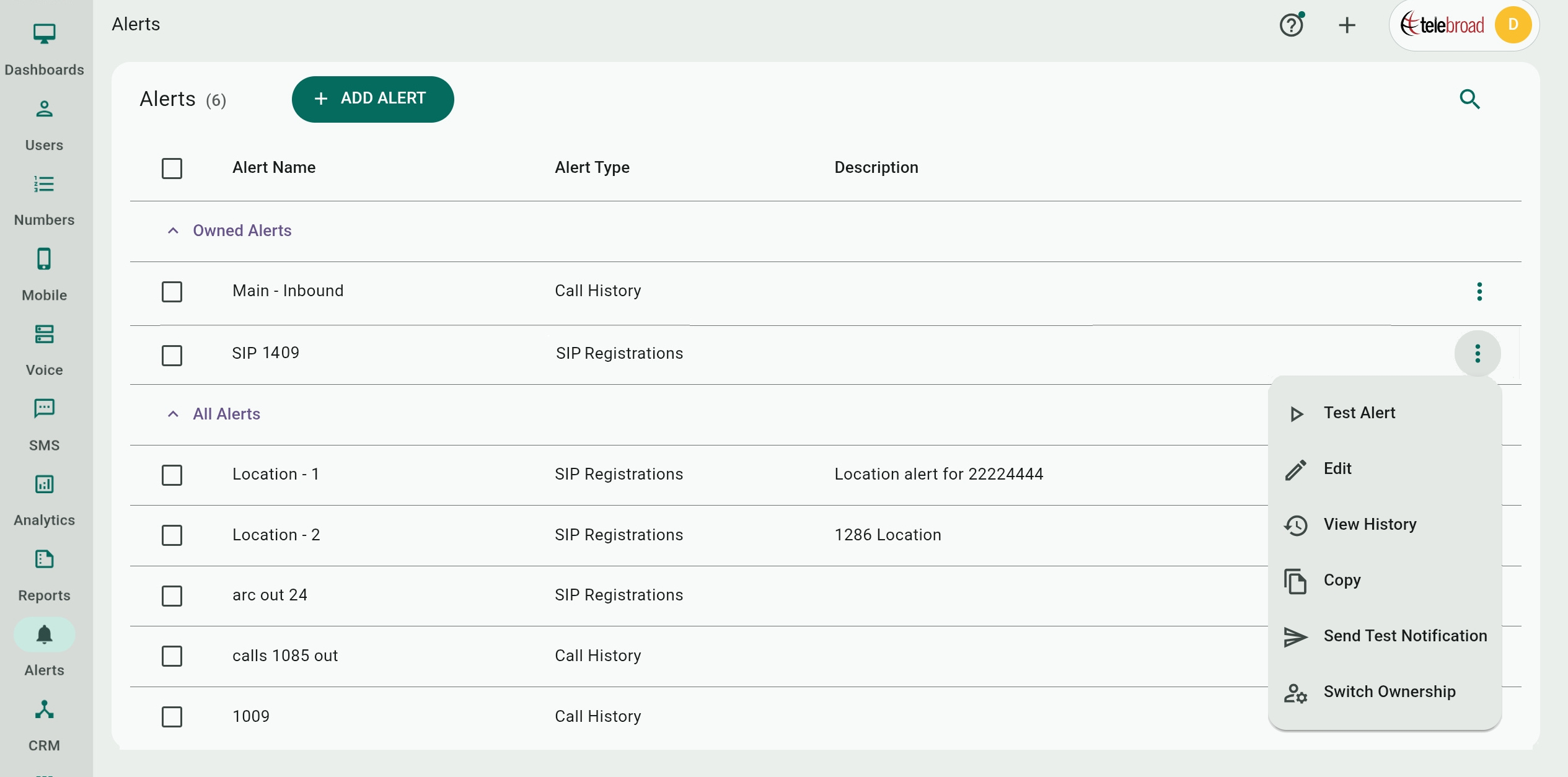Check the Location - 1 alert checkbox
Screen dimensions: 1568x777
[172, 475]
